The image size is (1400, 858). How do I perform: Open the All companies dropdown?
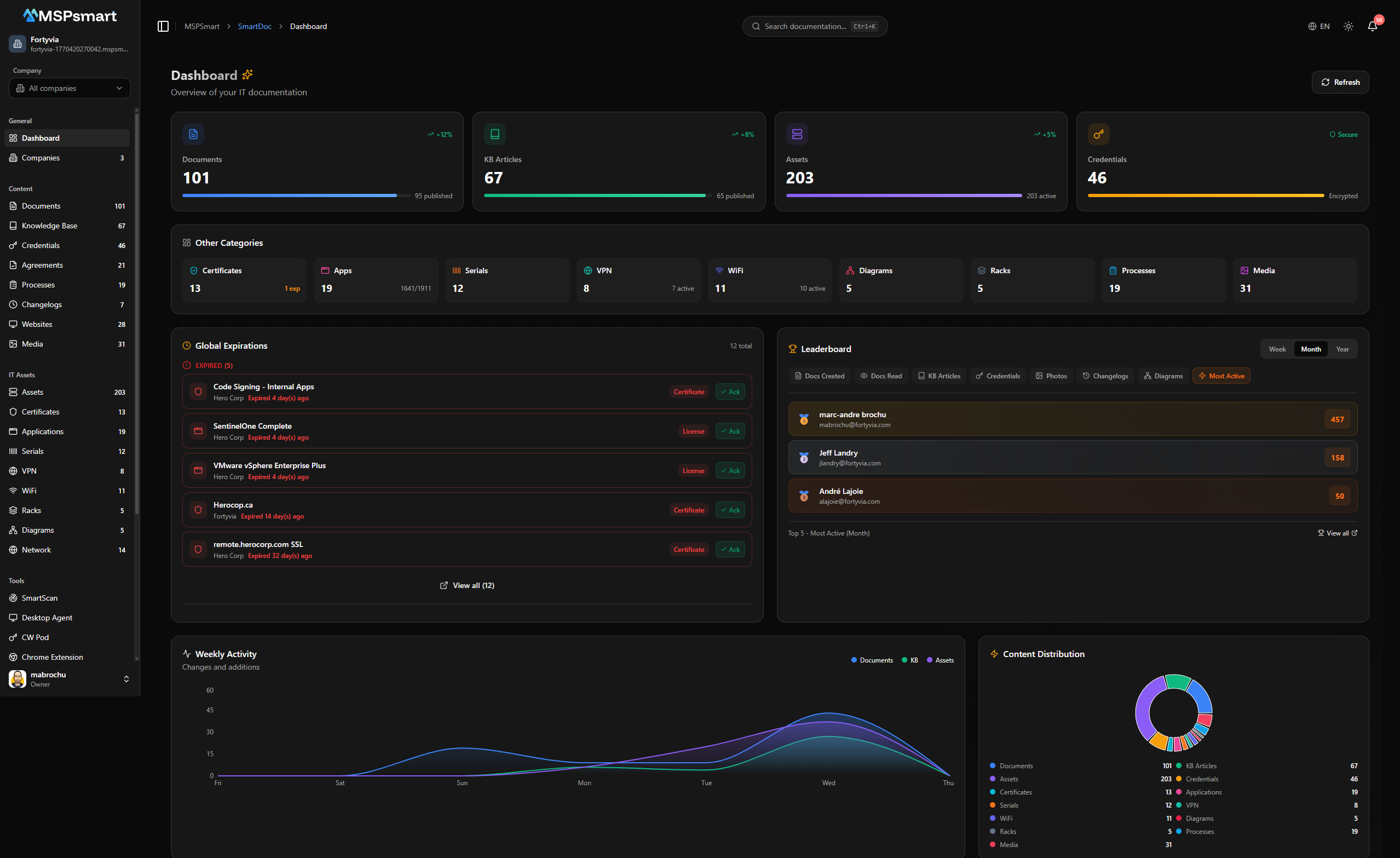[70, 88]
